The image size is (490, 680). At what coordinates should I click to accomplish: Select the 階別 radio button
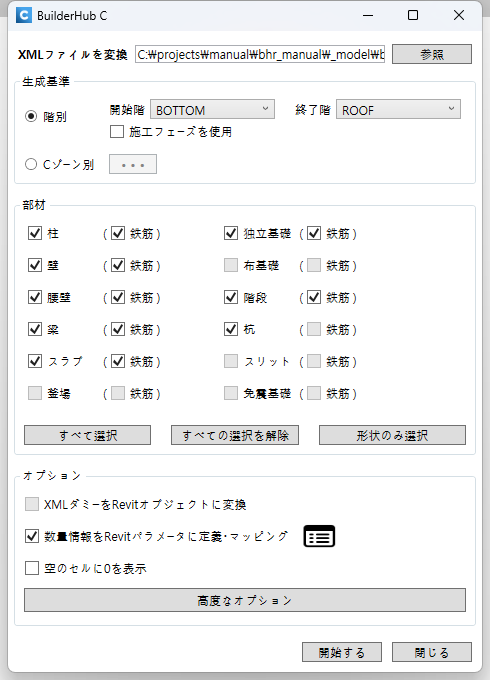coord(31,116)
